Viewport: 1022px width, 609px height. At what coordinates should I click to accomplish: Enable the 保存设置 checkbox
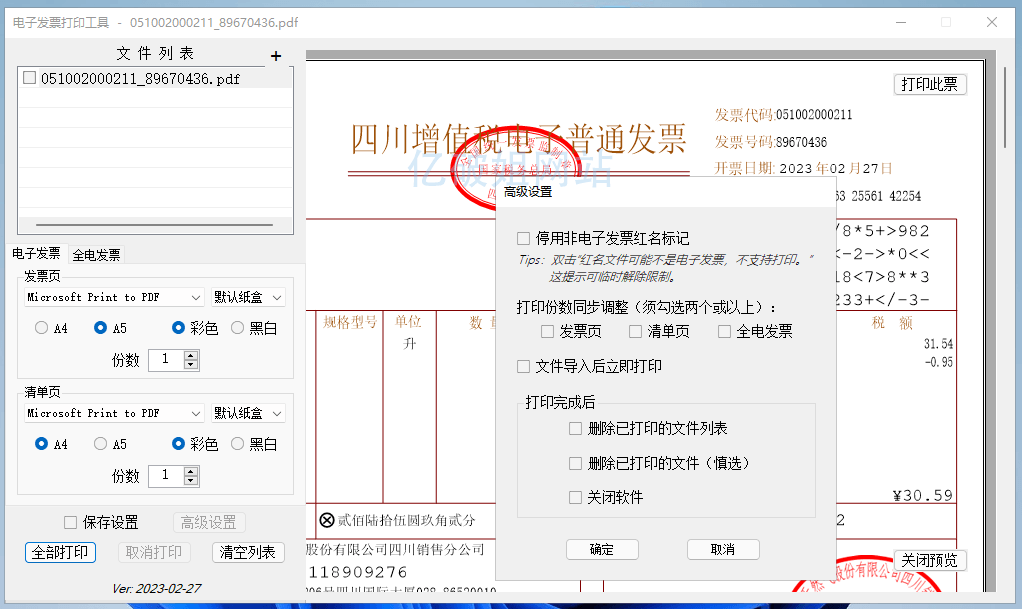(70, 522)
